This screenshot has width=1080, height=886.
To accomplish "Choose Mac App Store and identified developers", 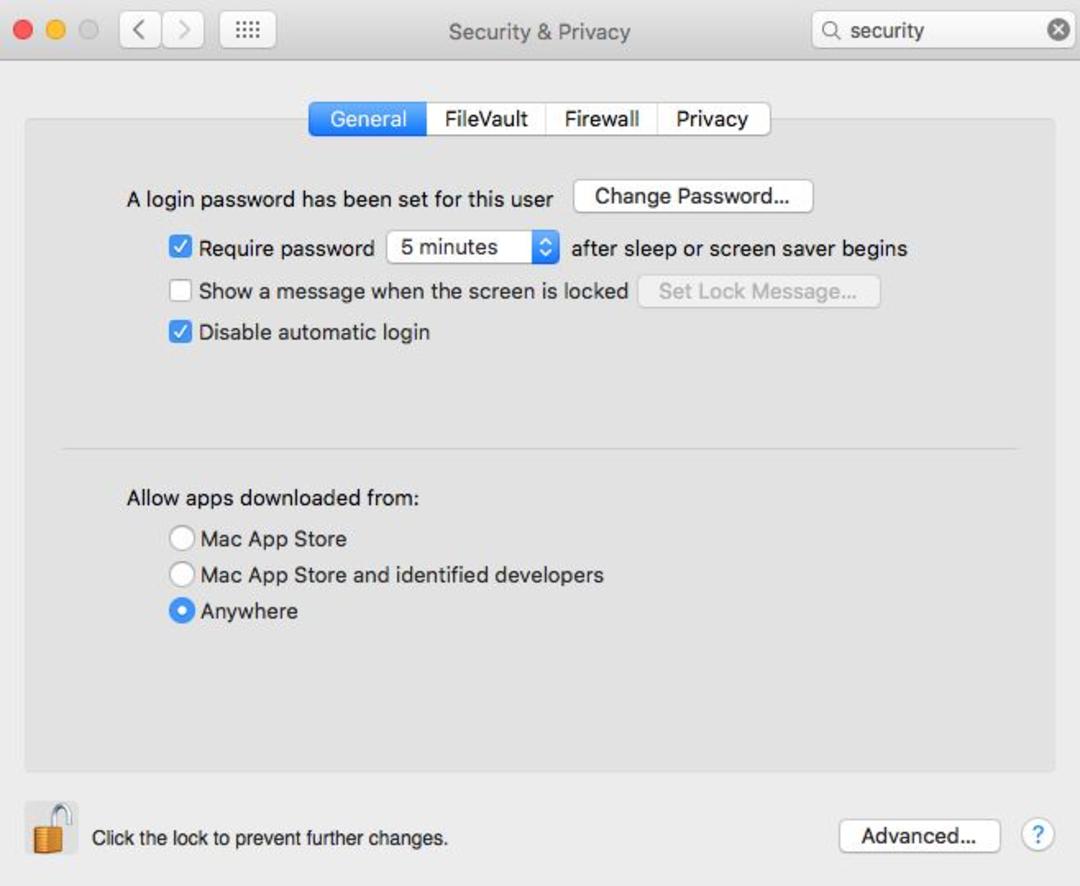I will point(182,574).
